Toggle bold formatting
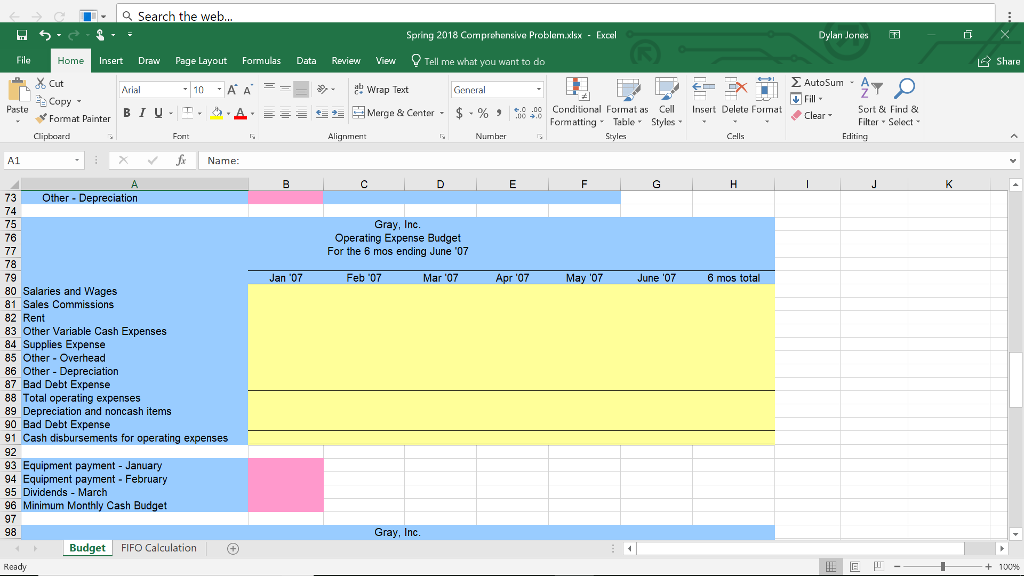1024x576 pixels. tap(126, 112)
